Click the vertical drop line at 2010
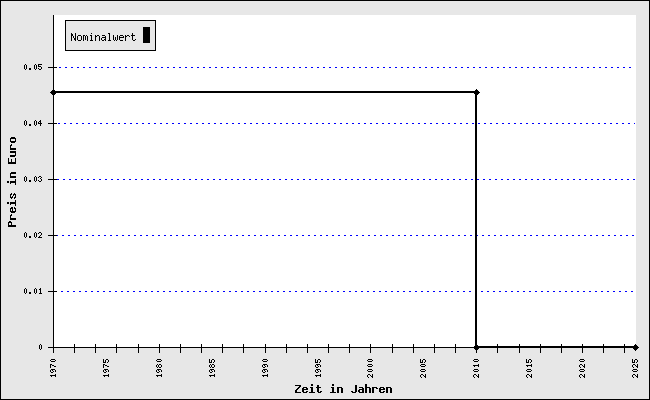The image size is (650, 400). pos(476,220)
